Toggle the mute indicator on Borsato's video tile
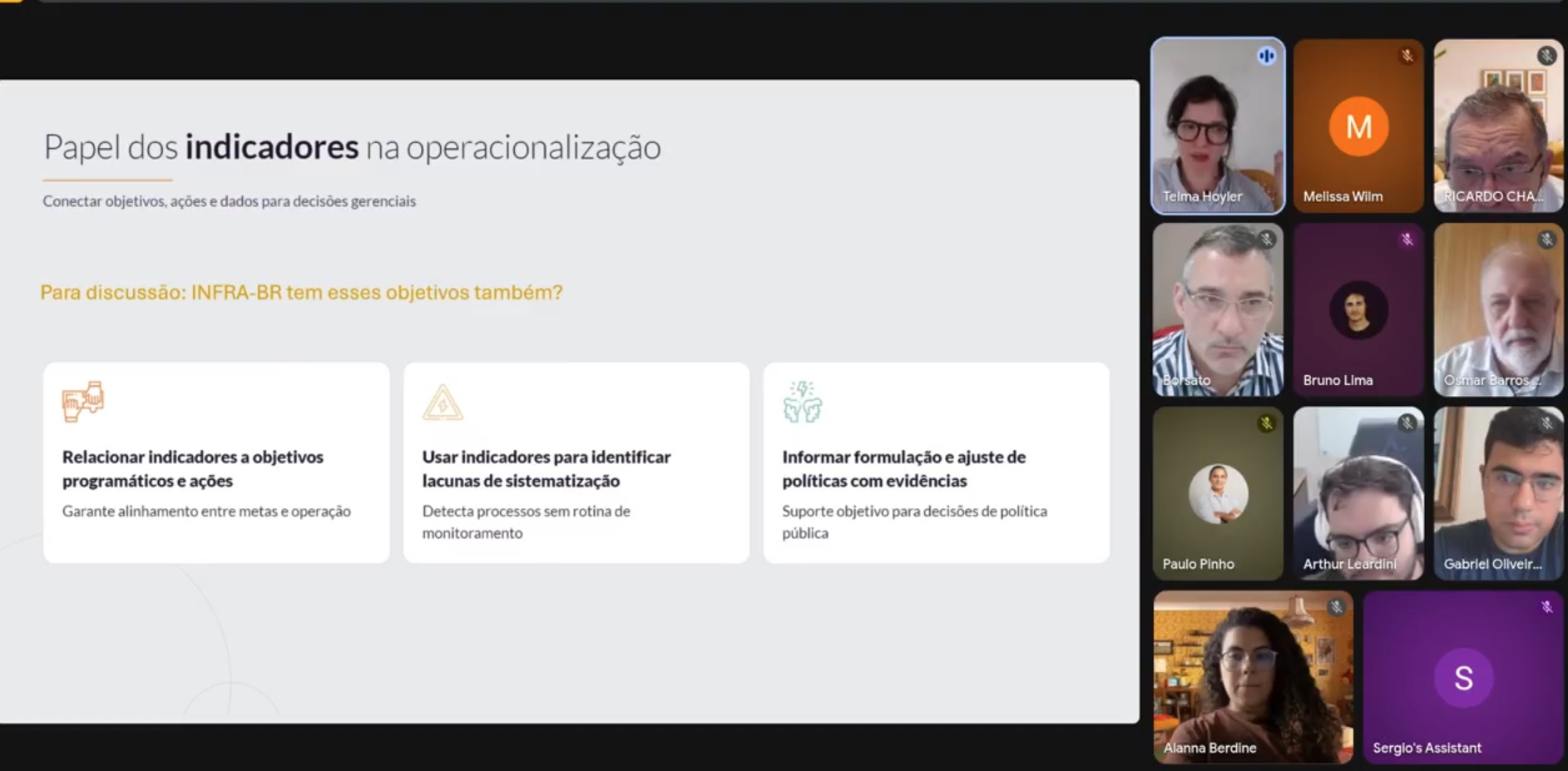Image resolution: width=1568 pixels, height=771 pixels. coord(1266,239)
